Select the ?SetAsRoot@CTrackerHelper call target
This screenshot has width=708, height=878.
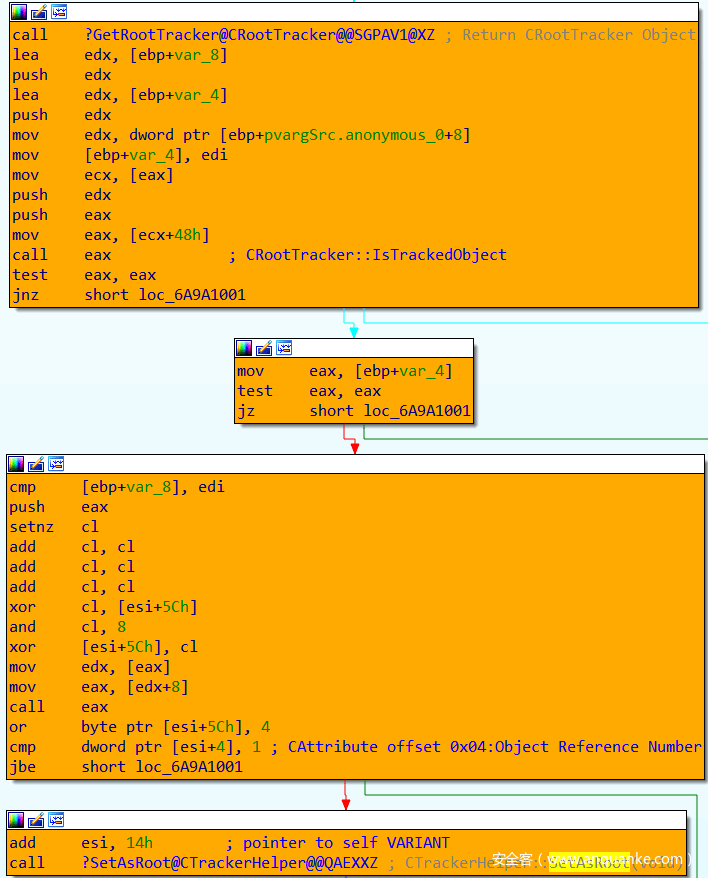231,863
